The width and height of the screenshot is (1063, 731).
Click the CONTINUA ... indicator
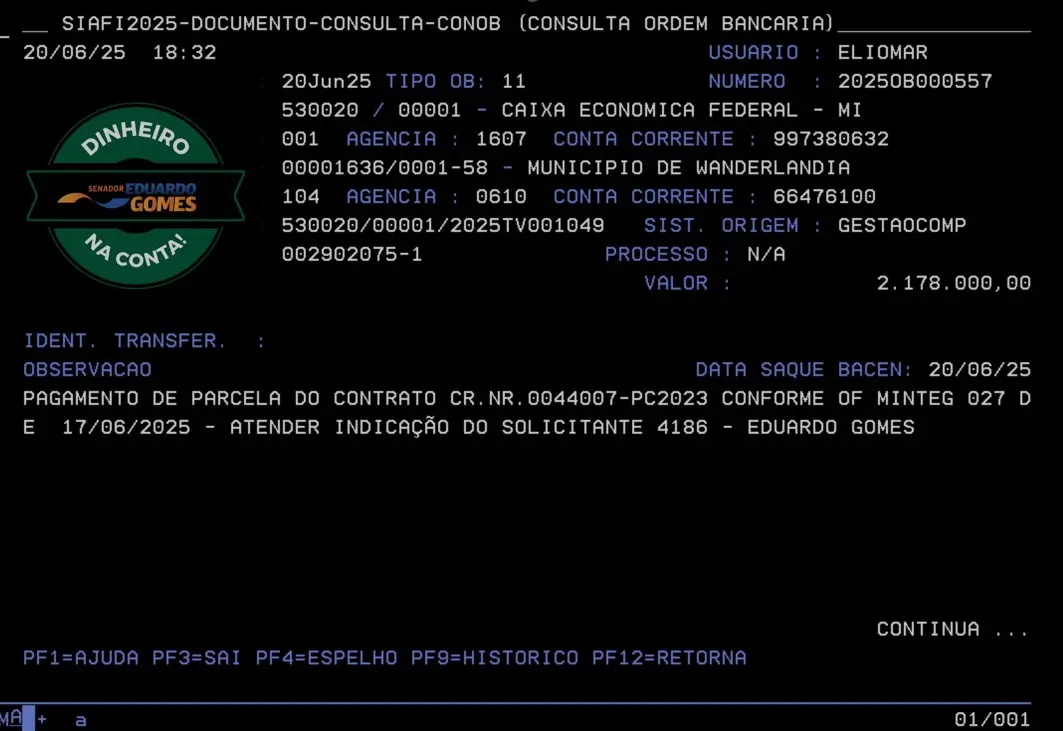point(952,629)
